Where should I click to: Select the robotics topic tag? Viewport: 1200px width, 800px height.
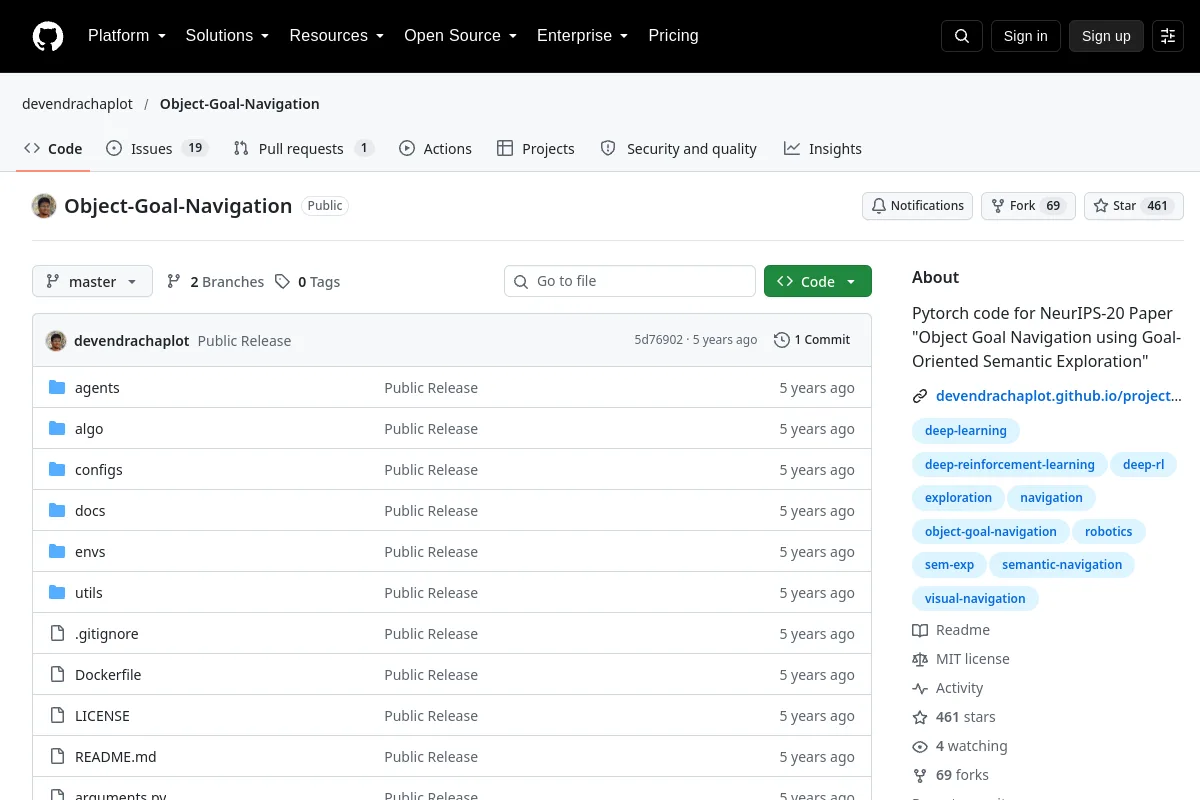1109,532
